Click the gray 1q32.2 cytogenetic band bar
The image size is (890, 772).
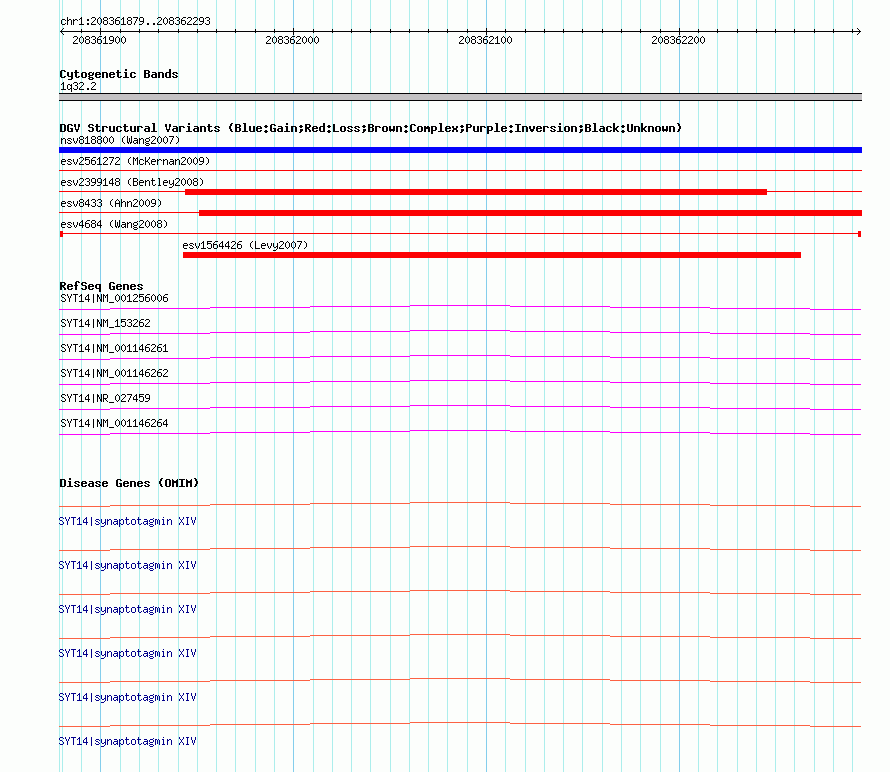[460, 97]
